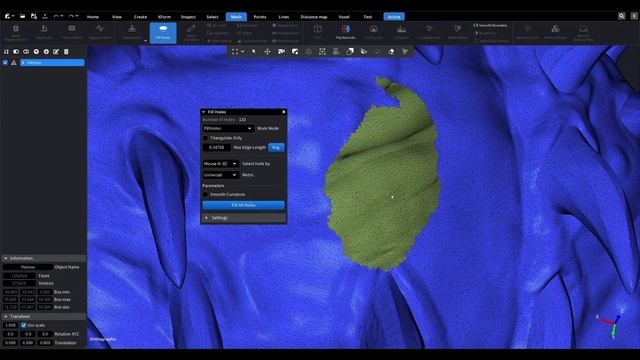Click the Avg button beside Max Edge Length
640x360 pixels.
[x=276, y=147]
